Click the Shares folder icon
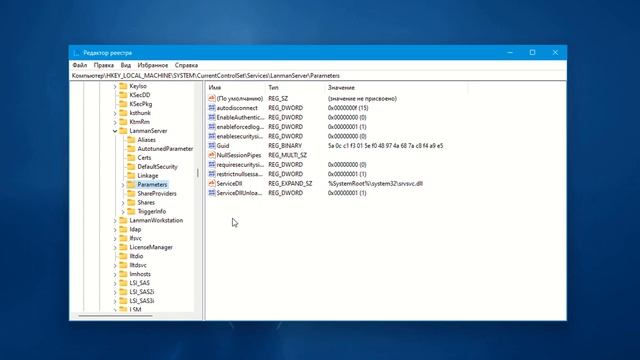The width and height of the screenshot is (640, 360). click(131, 203)
